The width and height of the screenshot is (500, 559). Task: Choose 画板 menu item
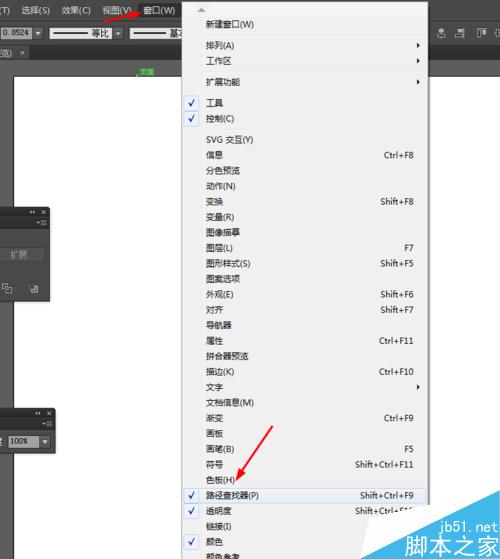[305, 434]
